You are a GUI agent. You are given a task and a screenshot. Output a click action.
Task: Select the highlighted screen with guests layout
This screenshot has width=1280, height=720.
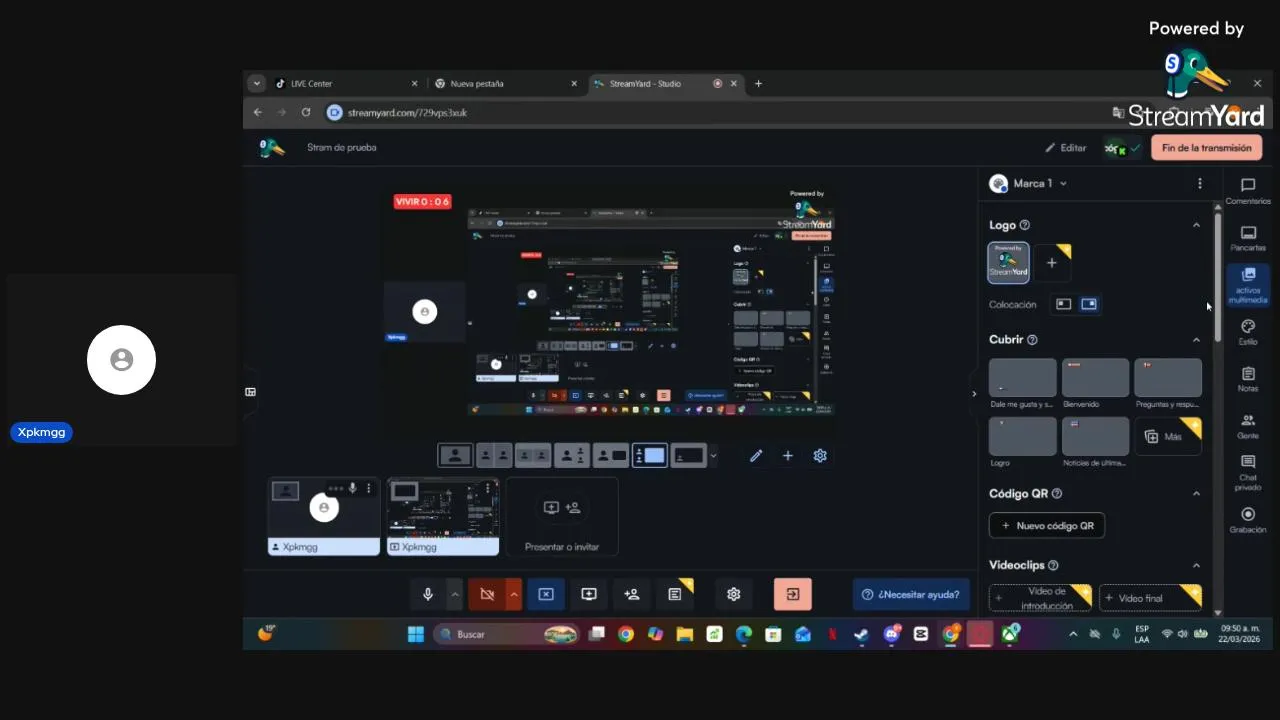650,456
